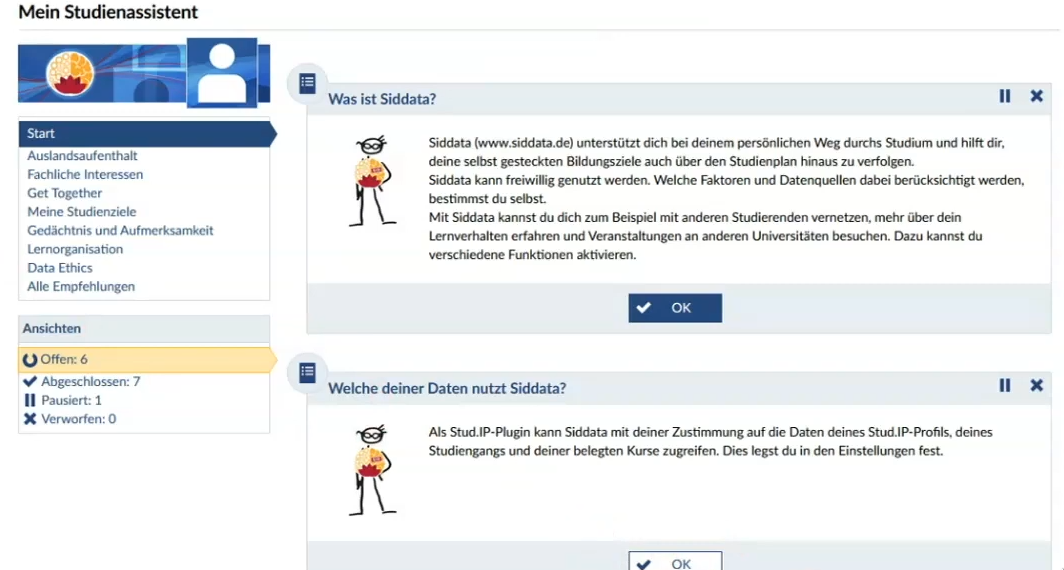Click the 'Was ist Siddata?' card title
Screen dimensions: 1064x570
[382, 99]
